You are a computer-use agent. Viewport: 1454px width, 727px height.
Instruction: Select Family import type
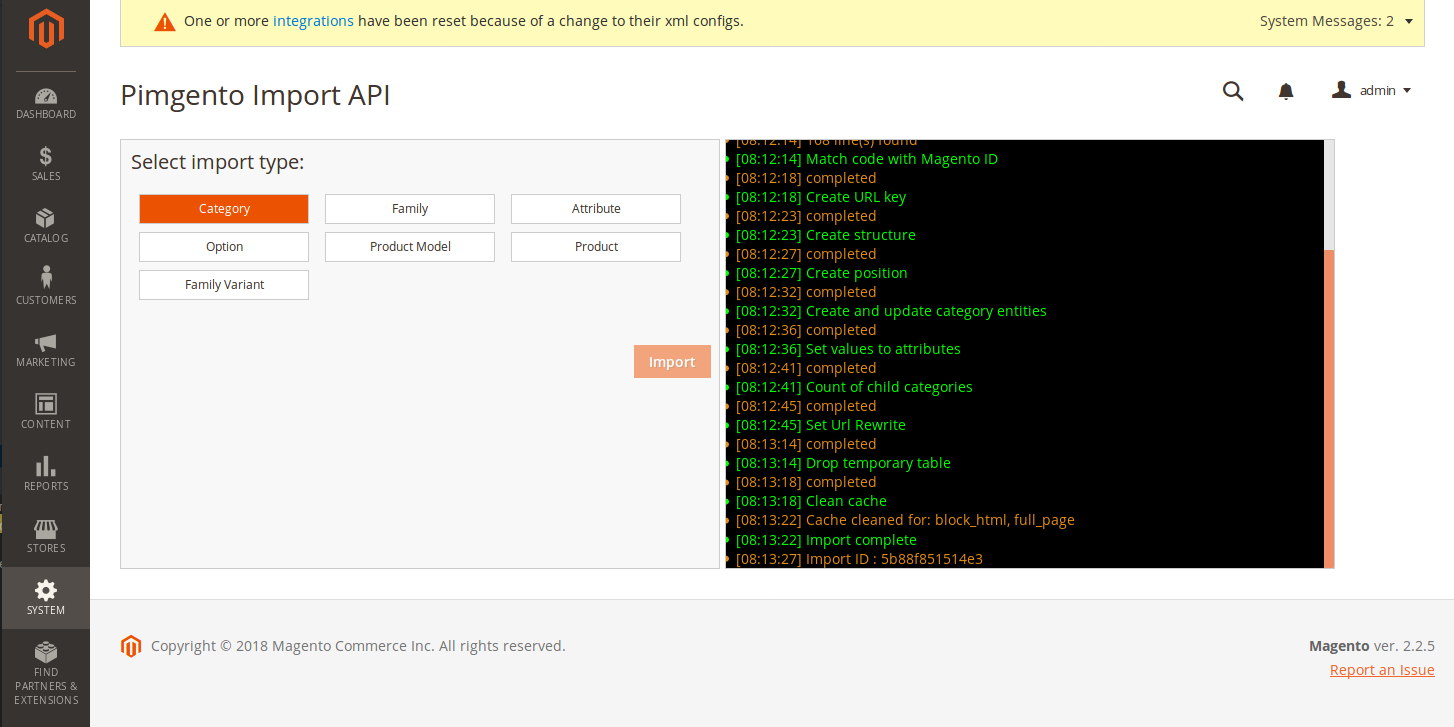click(410, 209)
